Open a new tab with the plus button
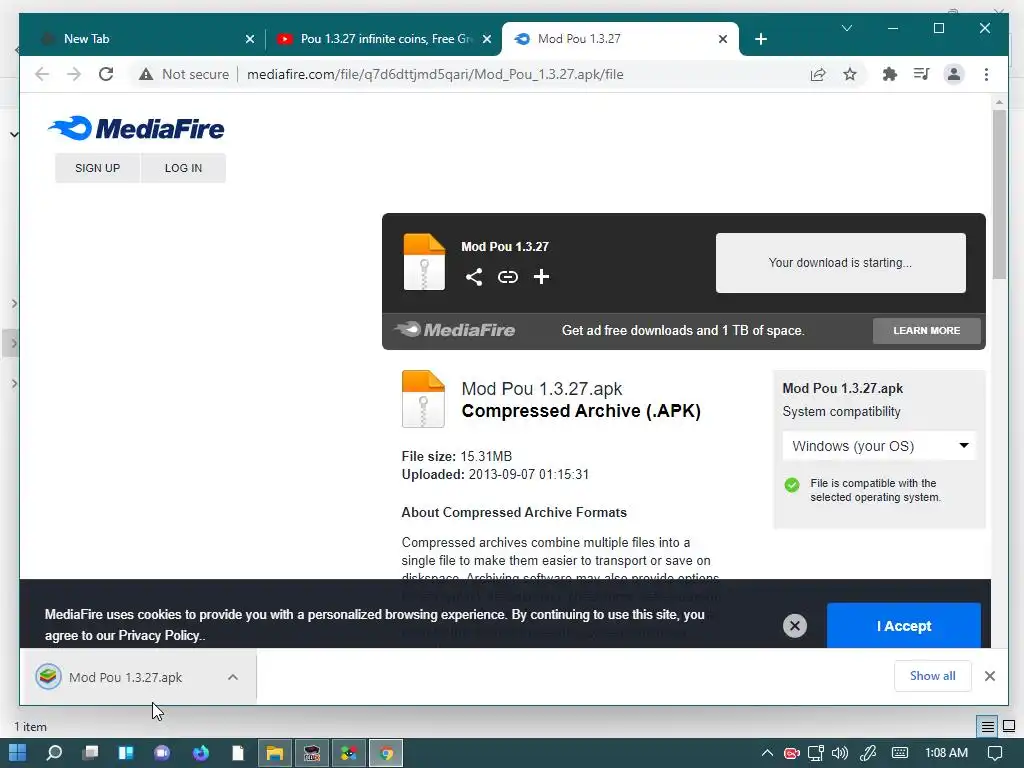1024x768 pixels. pos(761,39)
